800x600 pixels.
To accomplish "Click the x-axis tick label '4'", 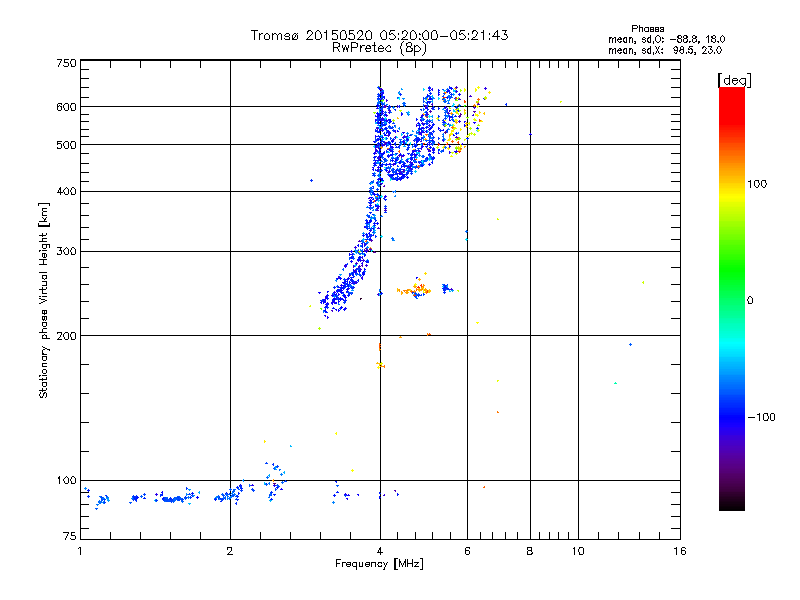I will (380, 551).
